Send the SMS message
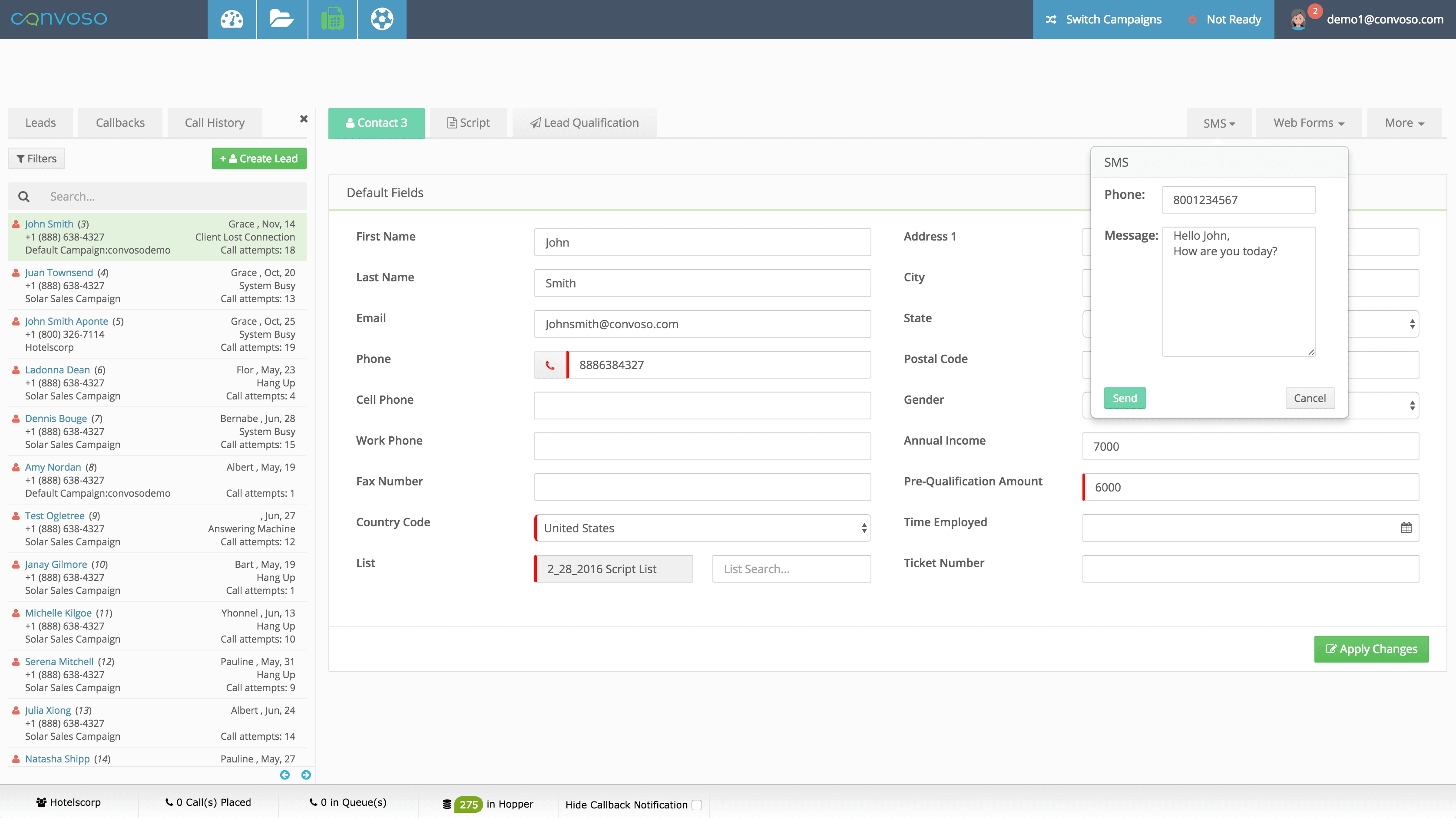 [1124, 398]
